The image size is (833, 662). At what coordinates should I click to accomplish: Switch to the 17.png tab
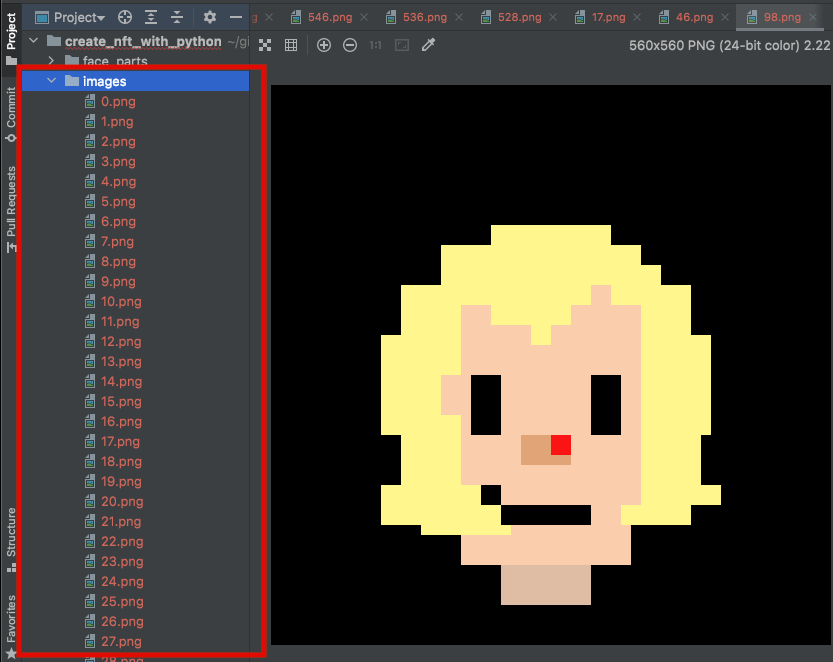(605, 17)
